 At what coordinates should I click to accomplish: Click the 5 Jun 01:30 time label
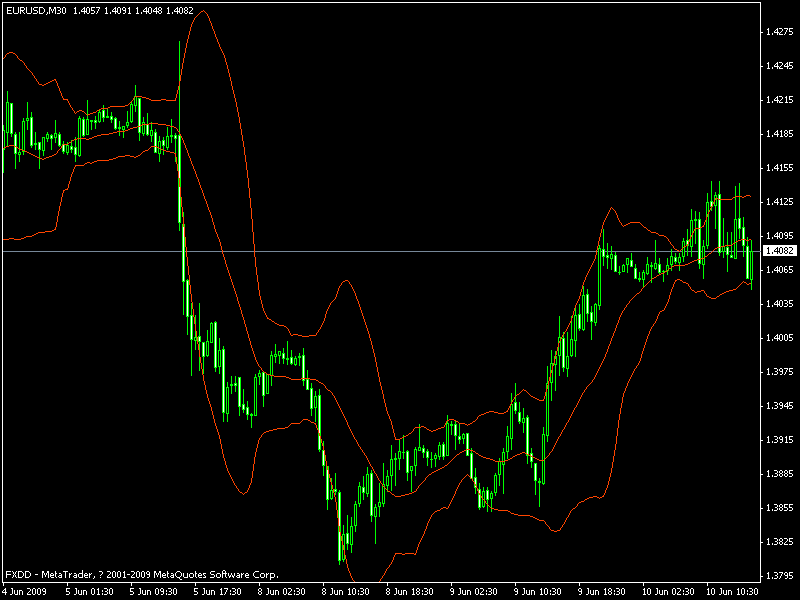tap(89, 592)
